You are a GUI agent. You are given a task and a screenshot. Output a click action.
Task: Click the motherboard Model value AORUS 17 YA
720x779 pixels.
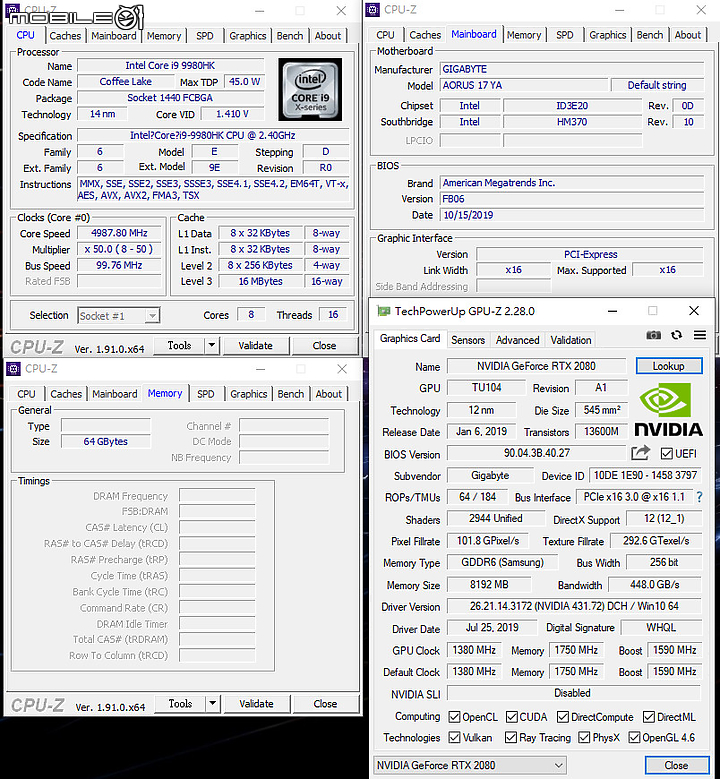tap(524, 85)
